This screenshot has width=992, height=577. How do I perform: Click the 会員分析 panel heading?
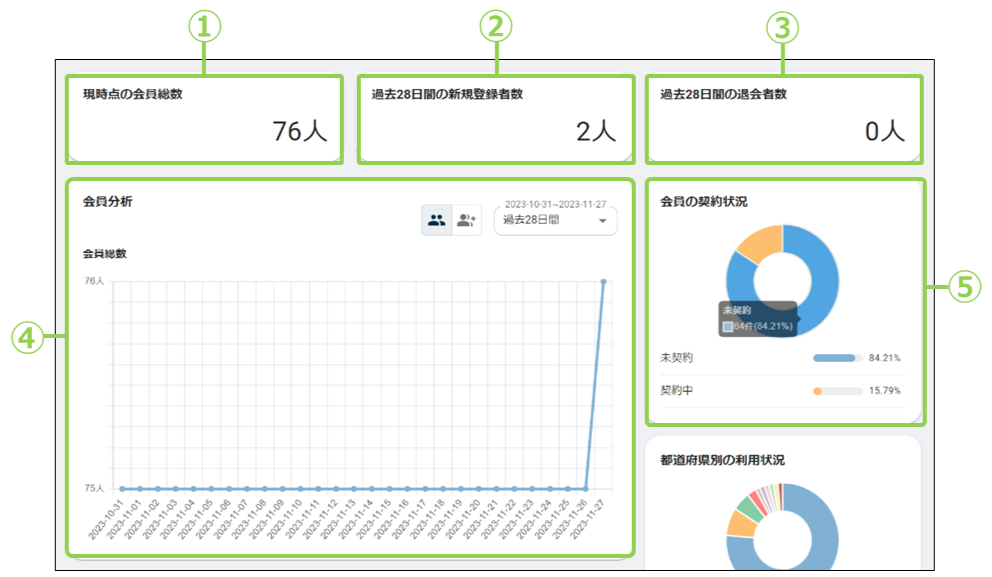tap(107, 201)
